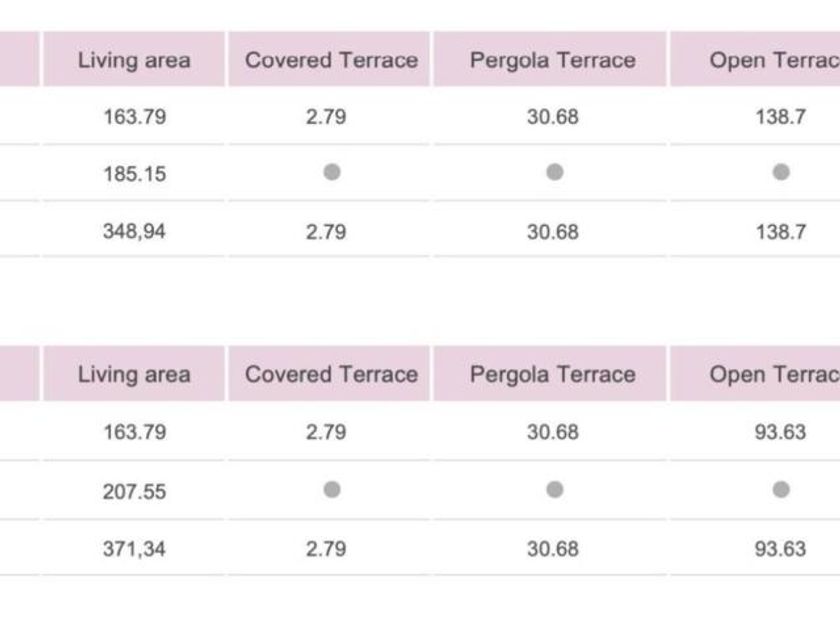Click the 138.7 value in the 348,94 row
The width and height of the screenshot is (840, 630).
coord(781,232)
